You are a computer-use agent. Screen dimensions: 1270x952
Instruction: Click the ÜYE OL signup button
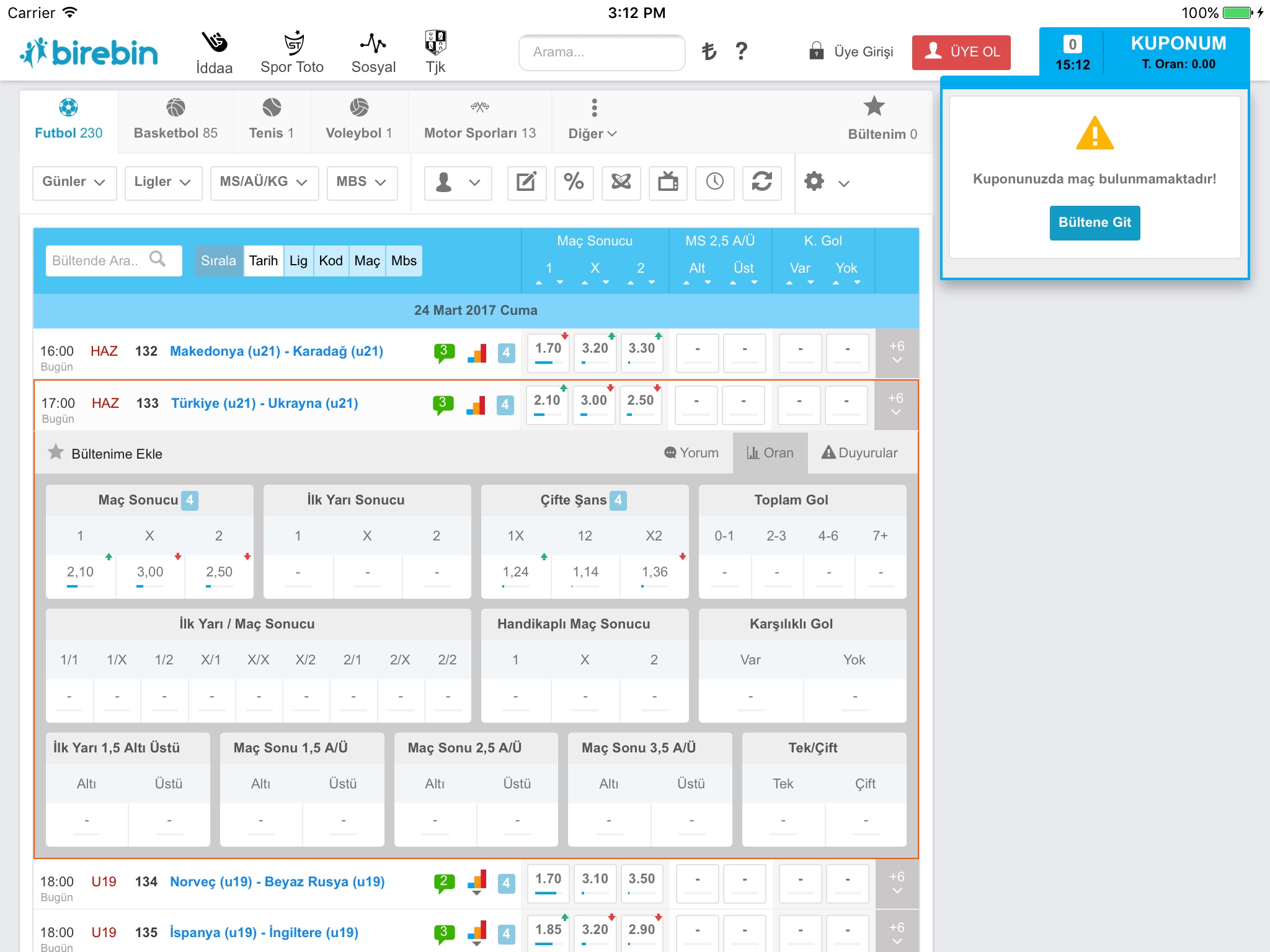[x=961, y=52]
